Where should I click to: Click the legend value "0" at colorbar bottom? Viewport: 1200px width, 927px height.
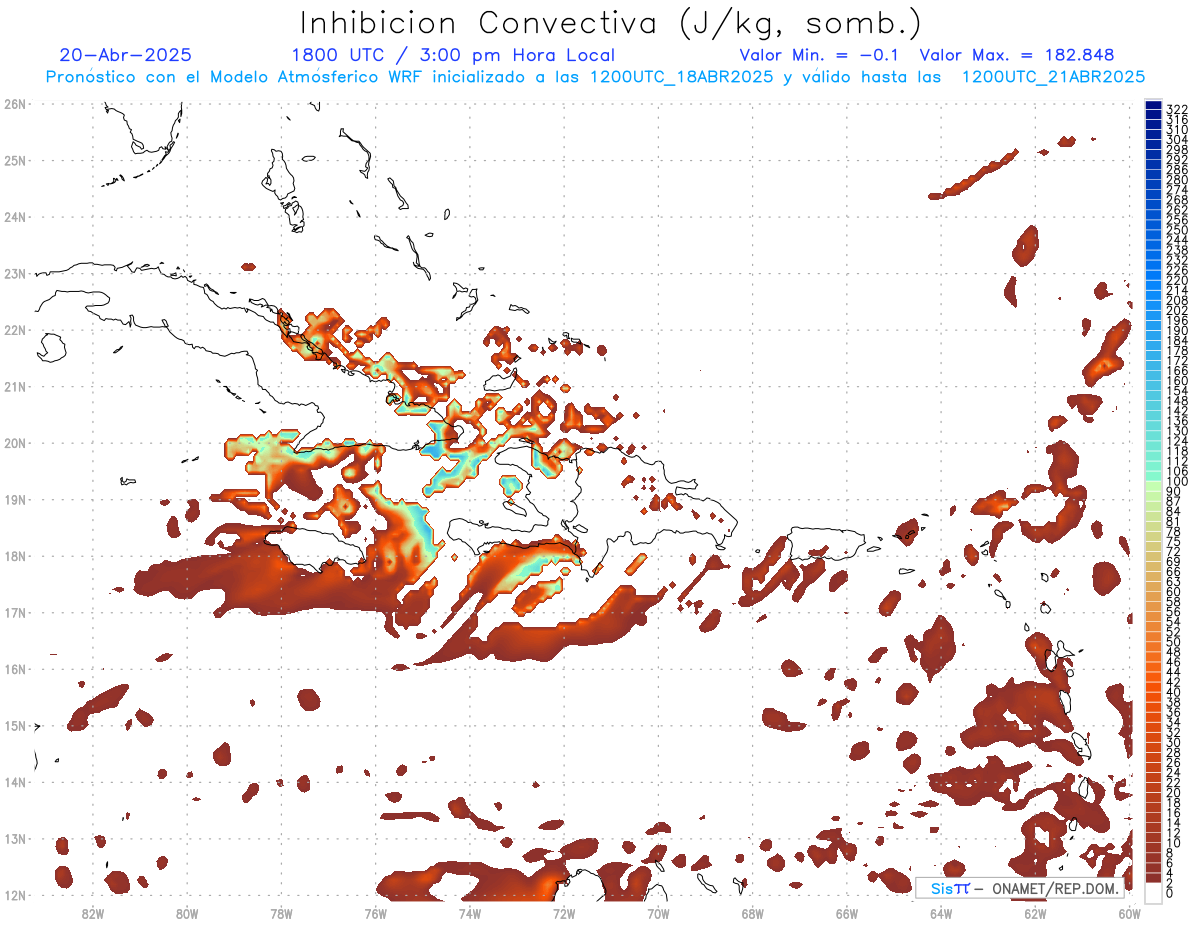pos(1171,893)
